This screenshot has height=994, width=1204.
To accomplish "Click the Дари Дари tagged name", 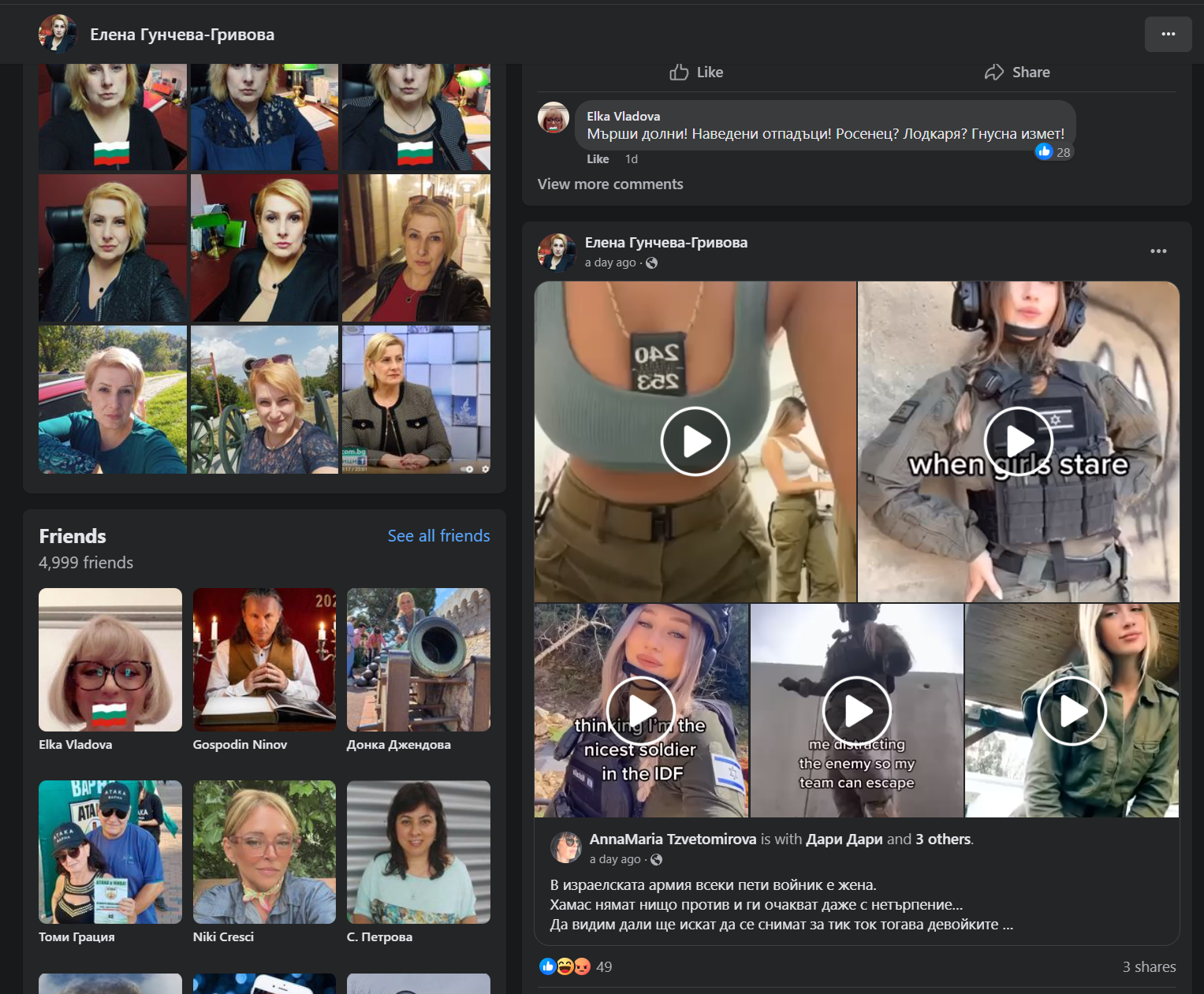I will click(x=844, y=840).
